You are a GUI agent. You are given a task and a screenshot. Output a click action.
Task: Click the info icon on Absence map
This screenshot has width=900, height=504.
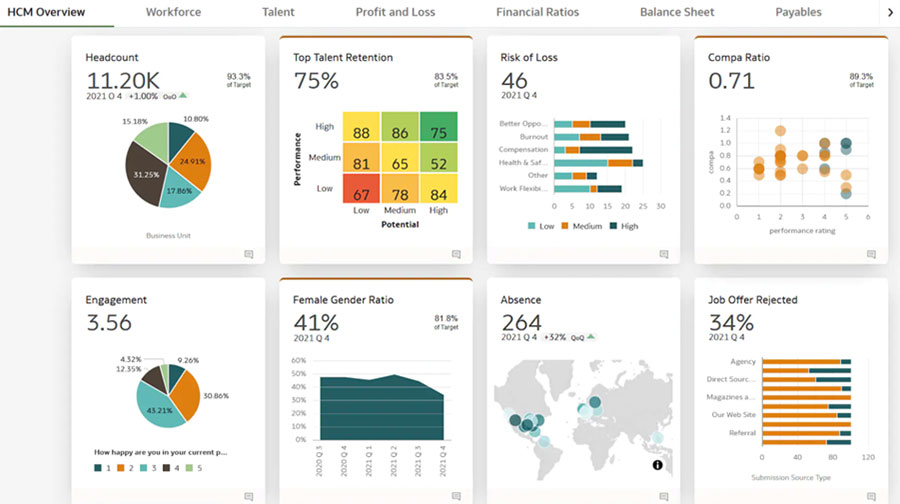[657, 465]
